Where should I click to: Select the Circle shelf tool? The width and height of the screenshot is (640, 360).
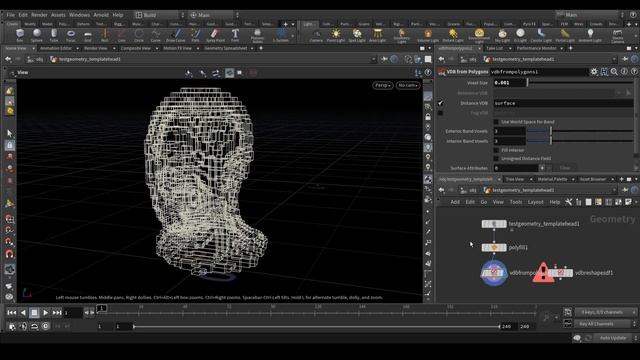tap(139, 35)
